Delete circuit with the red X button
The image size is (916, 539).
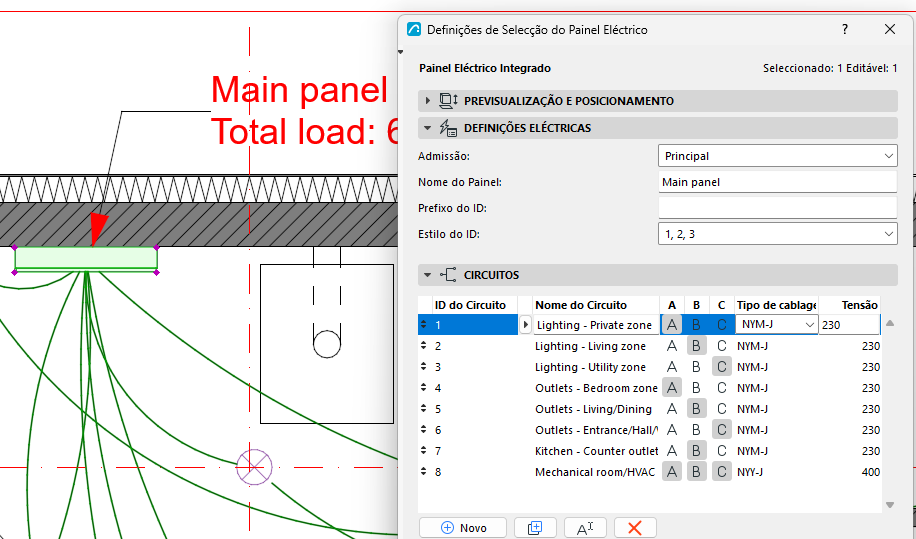coord(635,528)
